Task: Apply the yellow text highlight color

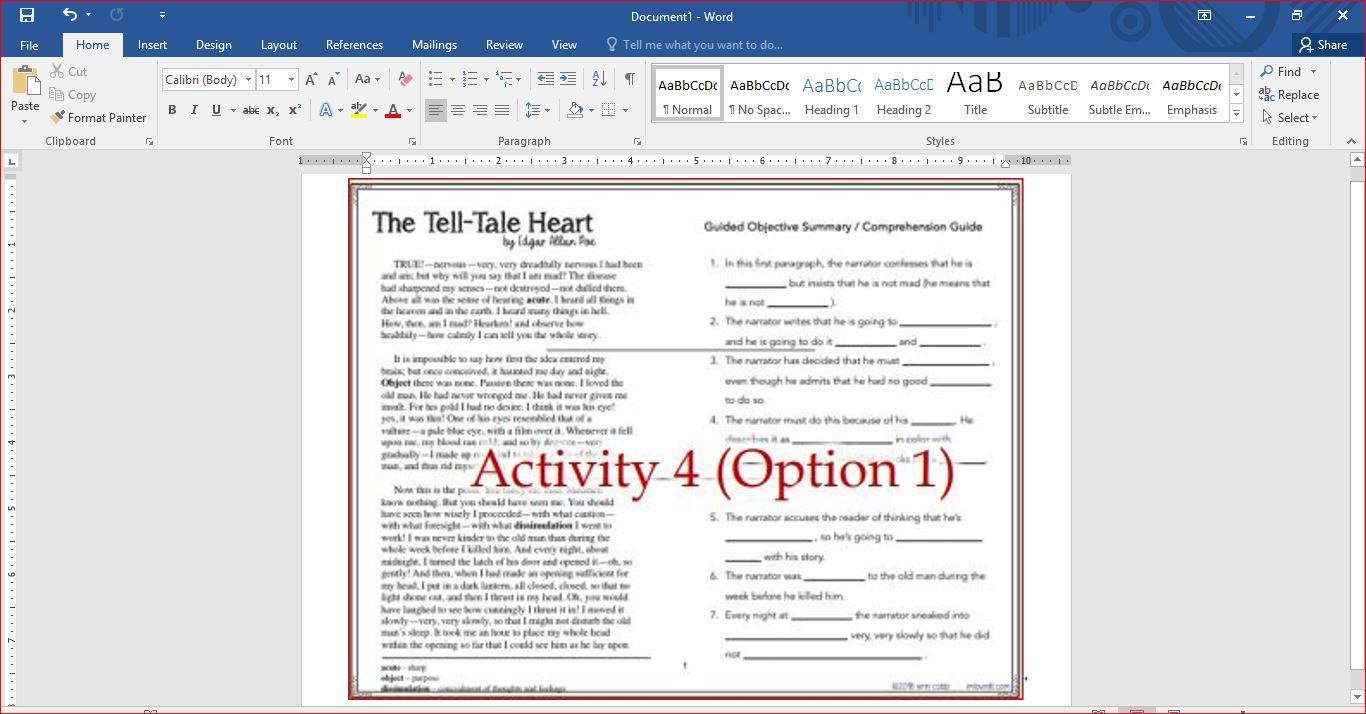Action: (x=358, y=110)
